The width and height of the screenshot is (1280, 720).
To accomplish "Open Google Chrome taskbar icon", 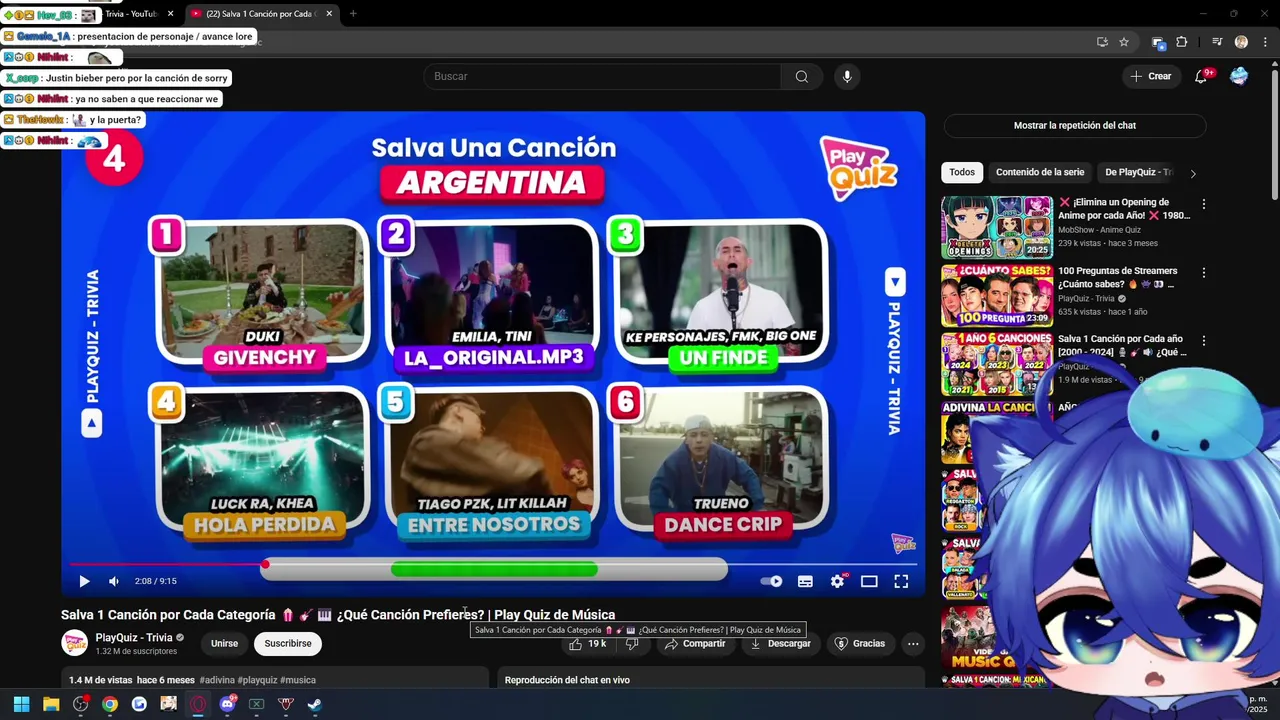I will (110, 704).
